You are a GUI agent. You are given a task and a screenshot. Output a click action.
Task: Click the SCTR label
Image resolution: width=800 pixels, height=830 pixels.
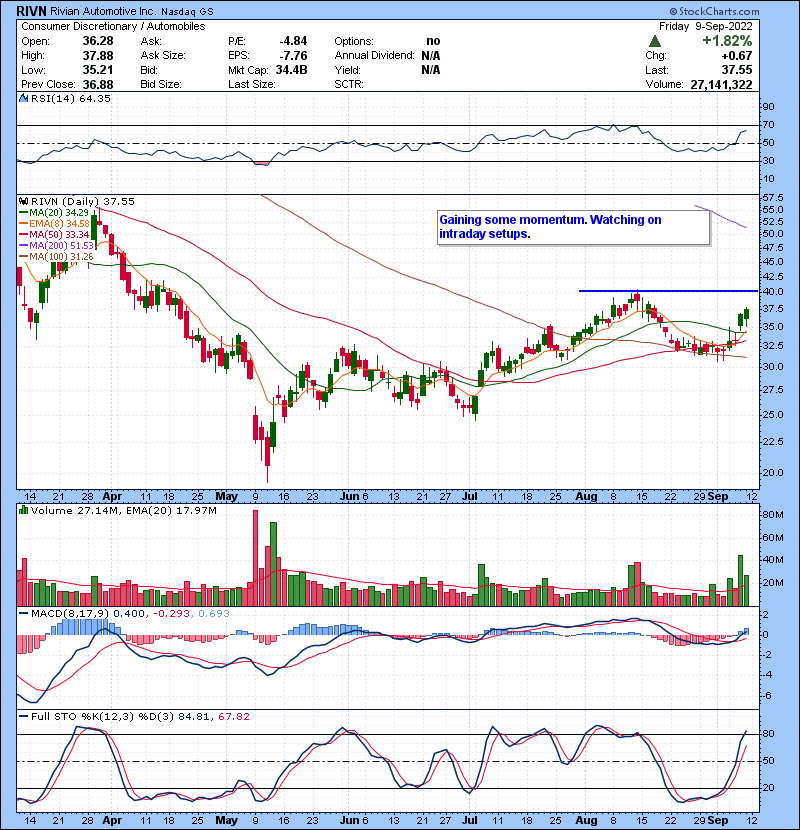tap(349, 84)
